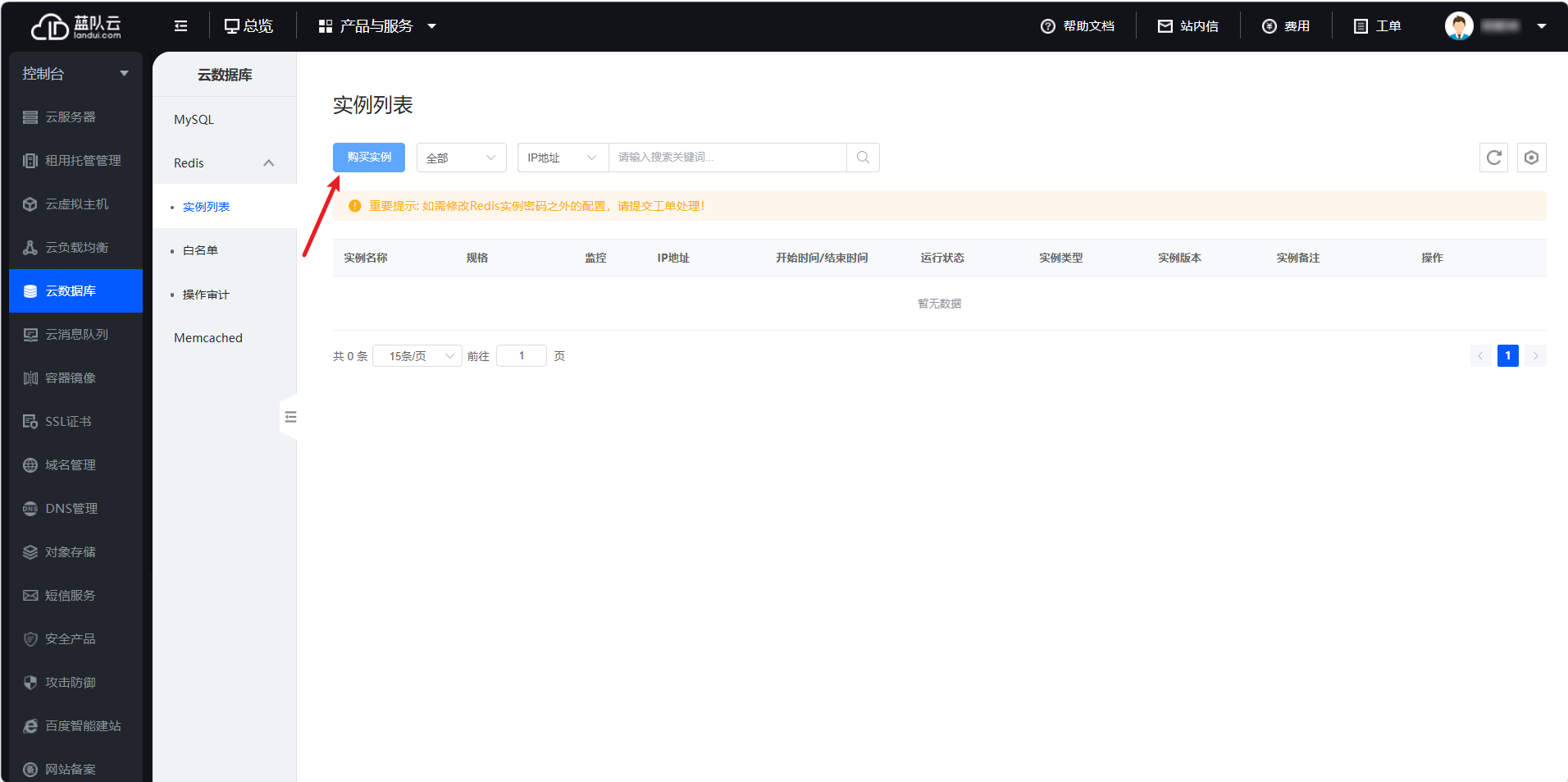Collapse the Redis section chevron
1568x782 pixels.
pyautogui.click(x=269, y=162)
